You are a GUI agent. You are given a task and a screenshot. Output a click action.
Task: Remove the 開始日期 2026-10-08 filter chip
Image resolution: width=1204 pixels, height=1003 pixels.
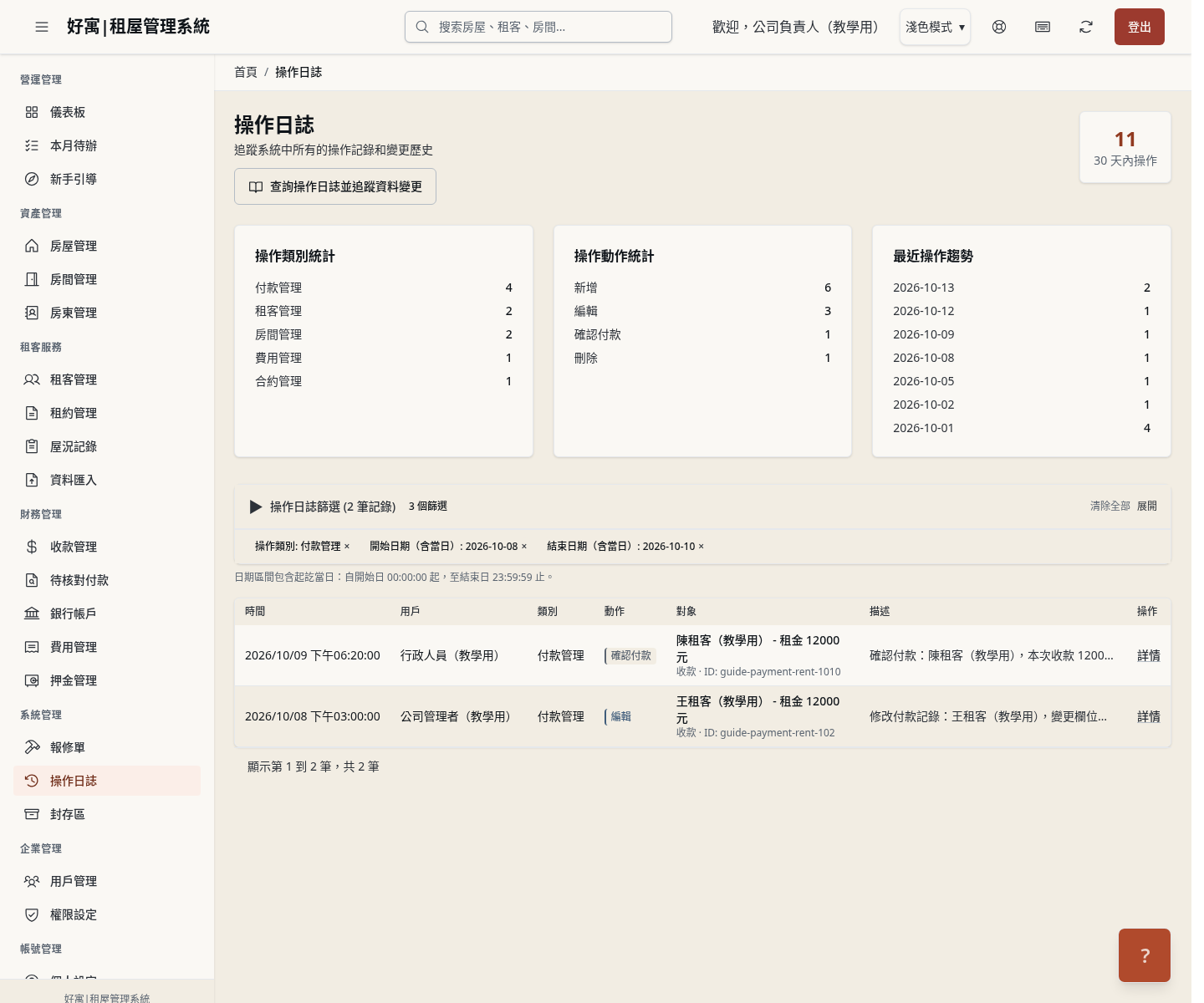tap(524, 547)
